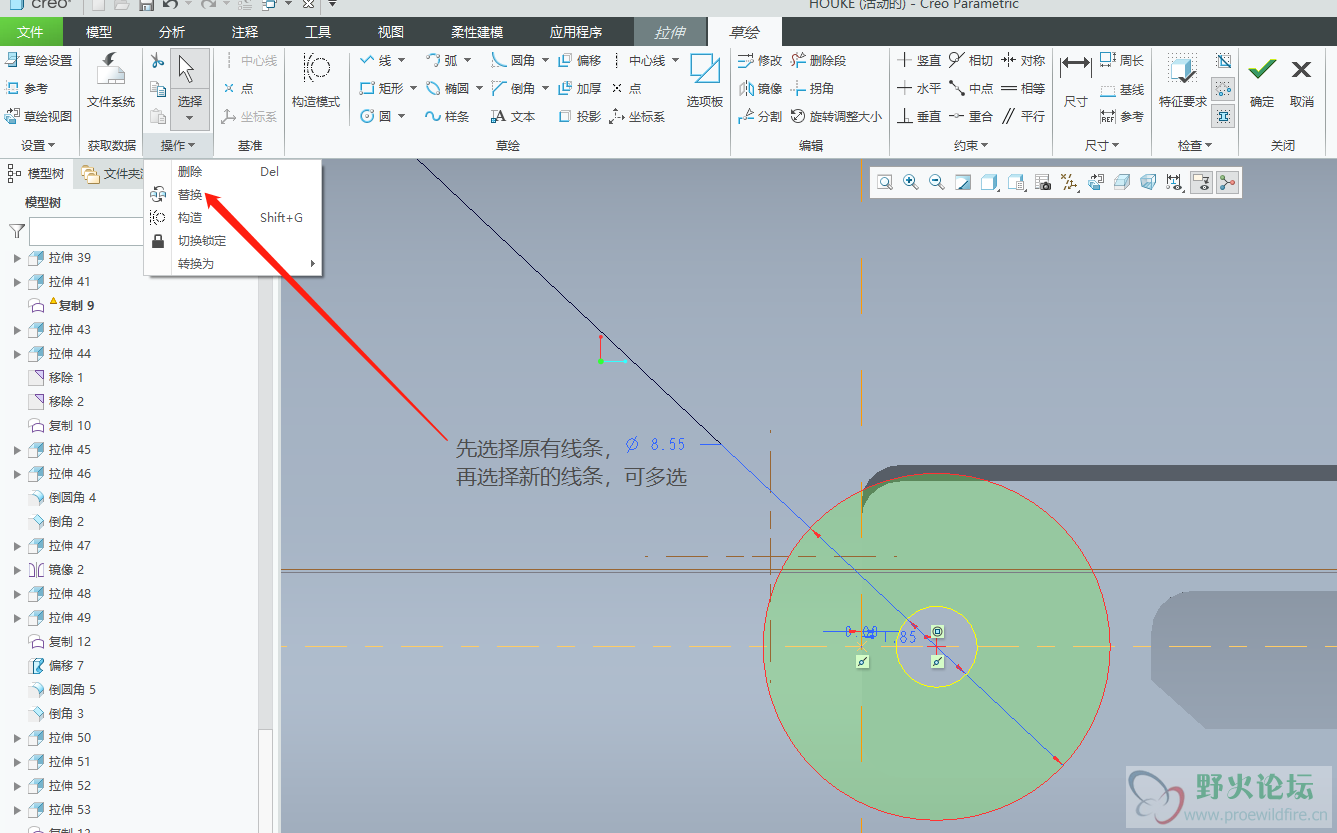Click 特征要求 feature requirements
This screenshot has width=1337, height=833.
point(1183,80)
